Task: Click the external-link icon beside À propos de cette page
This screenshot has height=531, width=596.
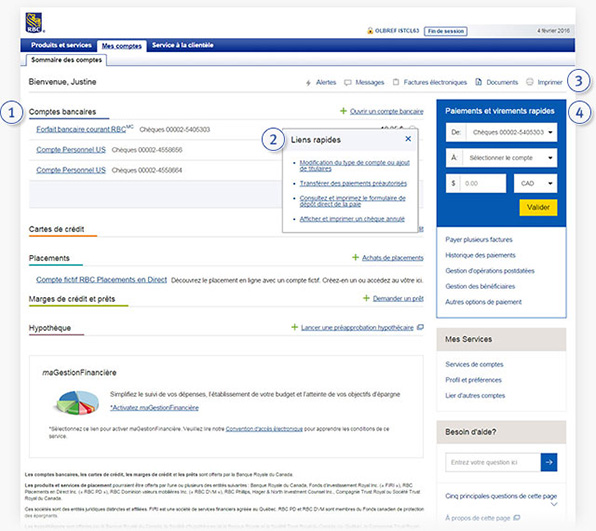Action: [x=516, y=518]
